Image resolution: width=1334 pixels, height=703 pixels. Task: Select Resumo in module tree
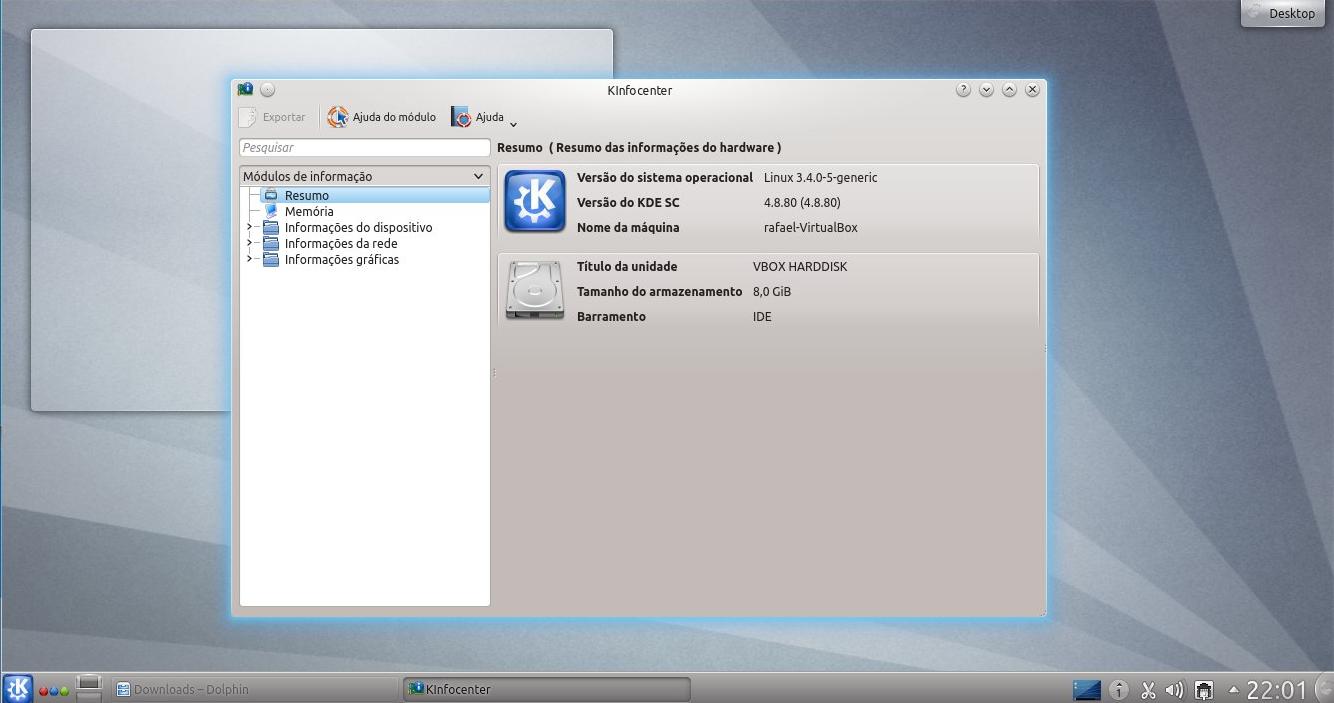click(375, 195)
